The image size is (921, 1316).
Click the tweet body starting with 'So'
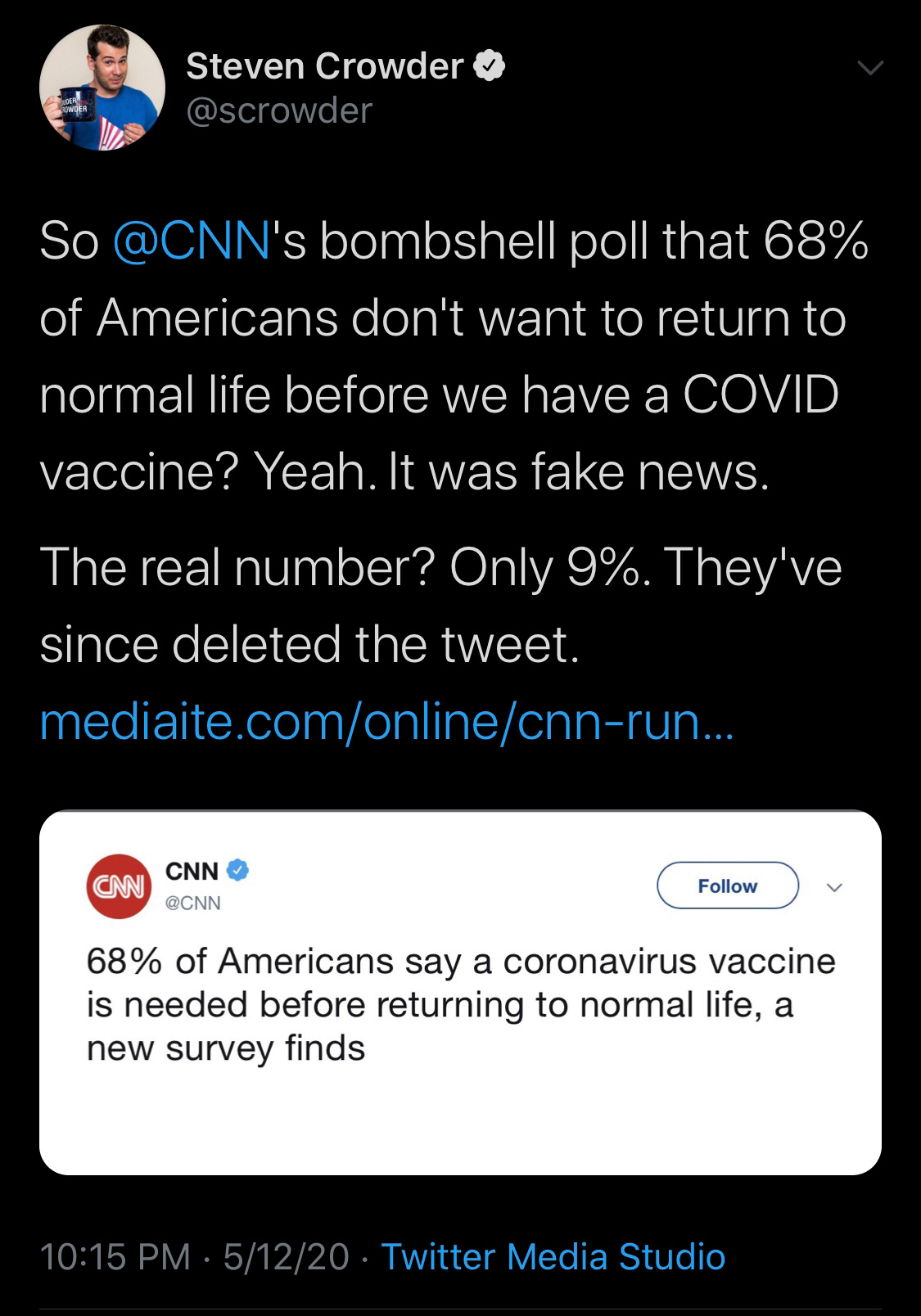click(x=454, y=357)
